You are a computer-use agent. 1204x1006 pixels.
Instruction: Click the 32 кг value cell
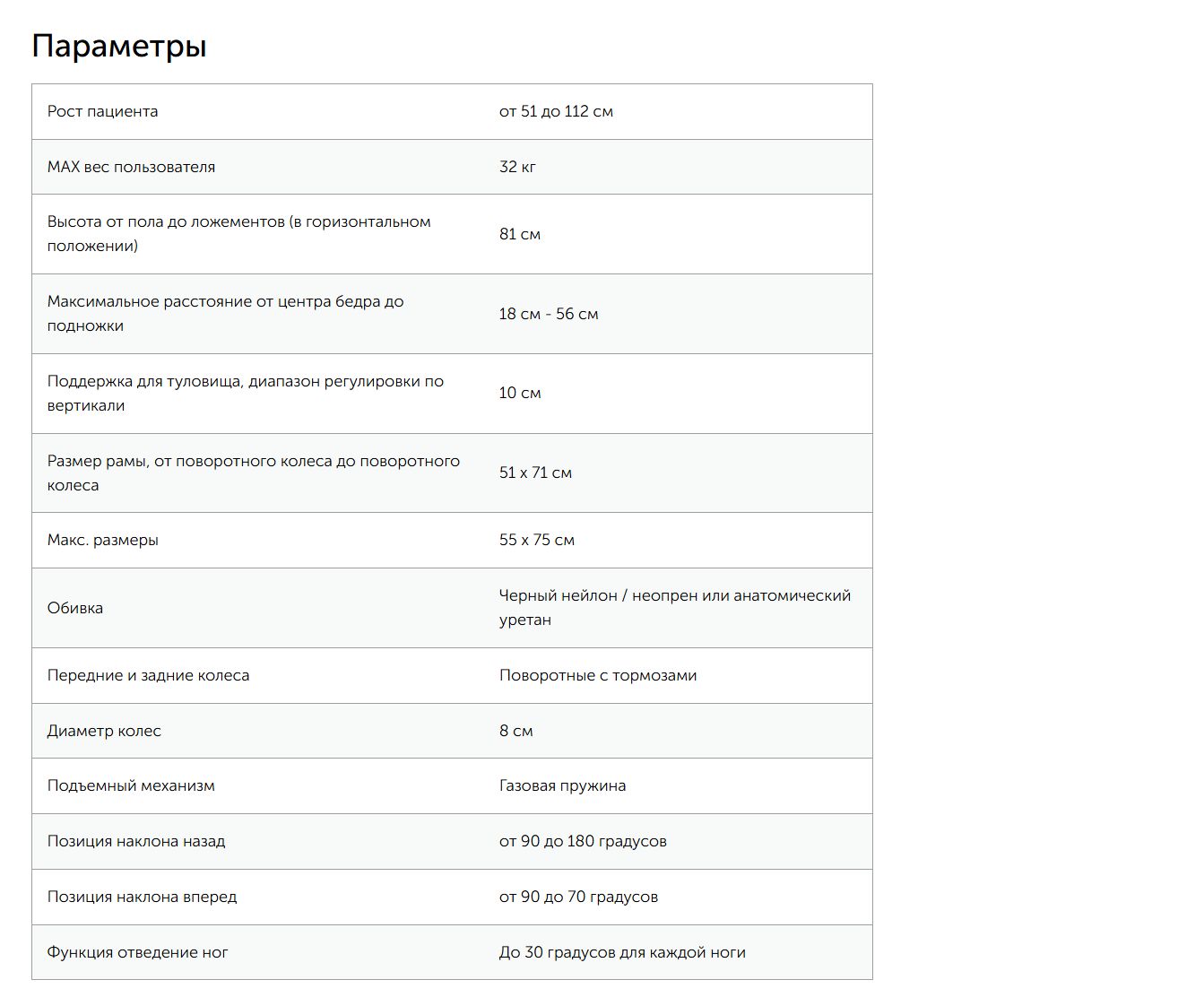517,167
